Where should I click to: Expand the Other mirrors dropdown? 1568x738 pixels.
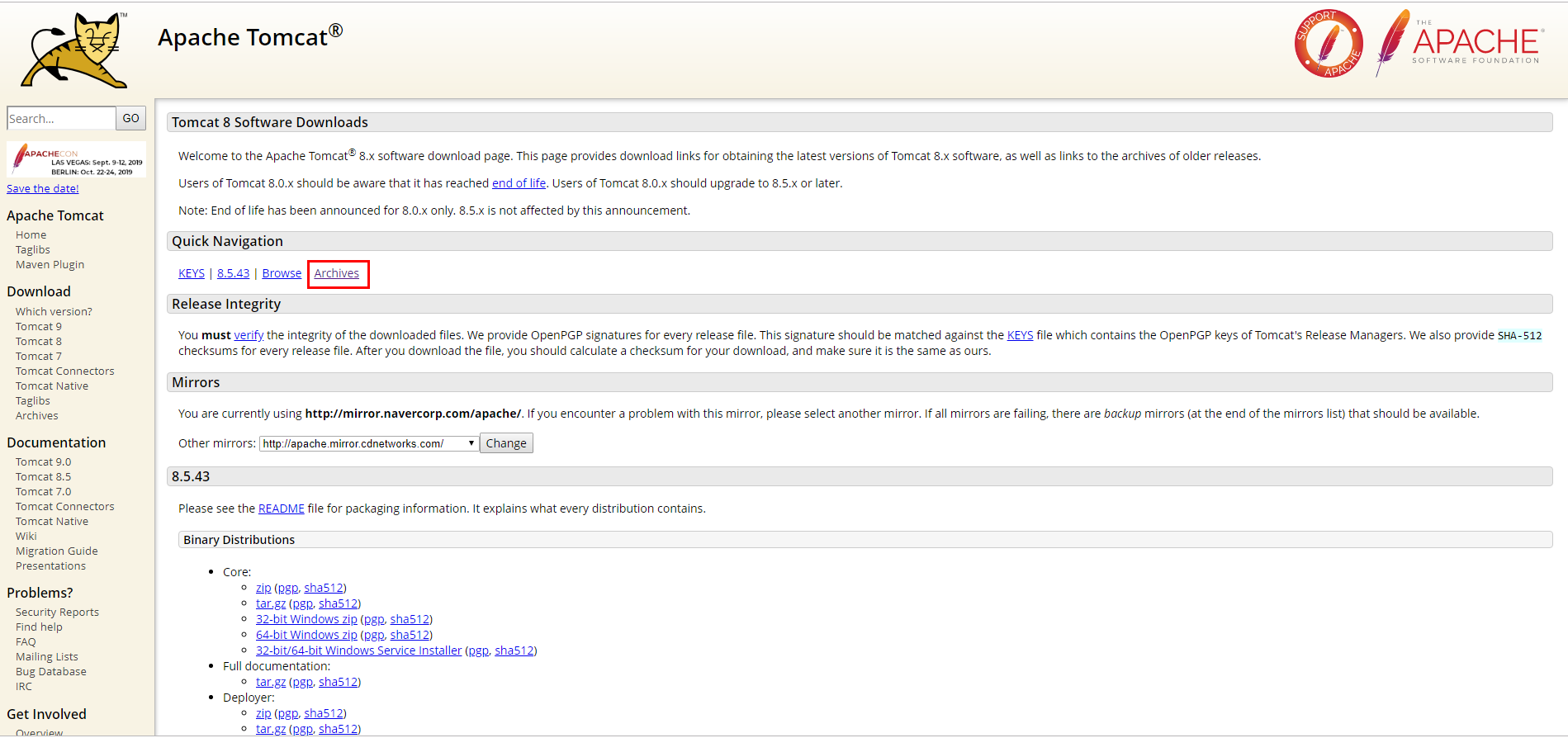(x=369, y=443)
